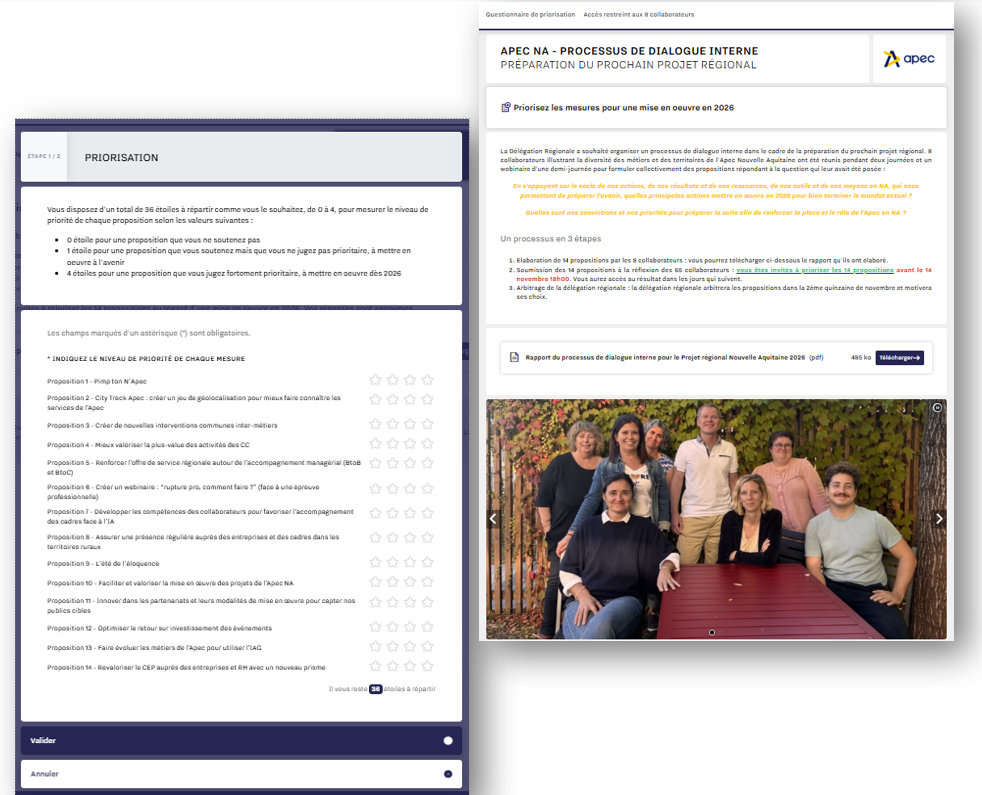The width and height of the screenshot is (982, 795).
Task: Click the PDF file icon beside Rapport
Action: tap(514, 357)
